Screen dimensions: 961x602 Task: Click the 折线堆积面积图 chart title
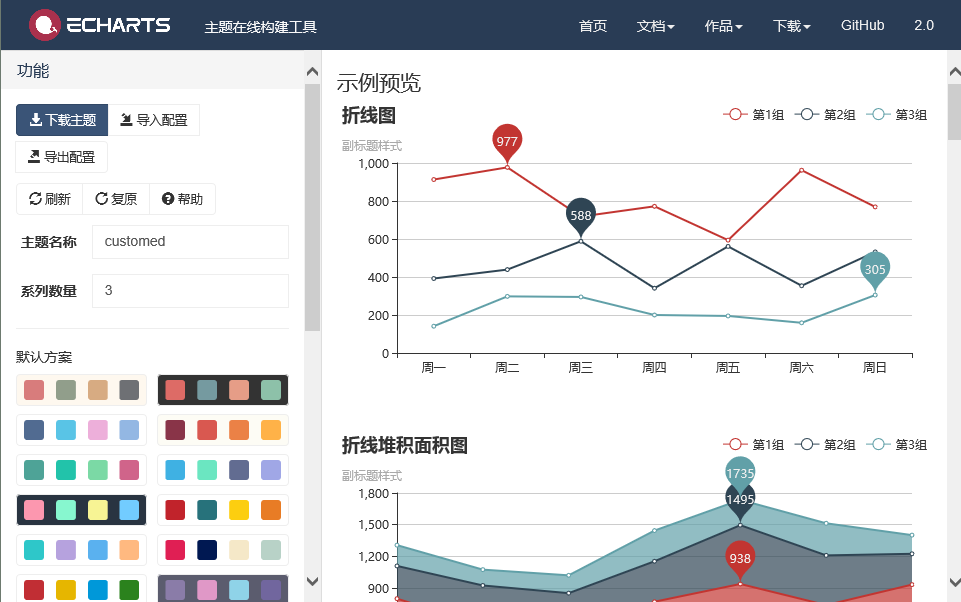pyautogui.click(x=405, y=445)
